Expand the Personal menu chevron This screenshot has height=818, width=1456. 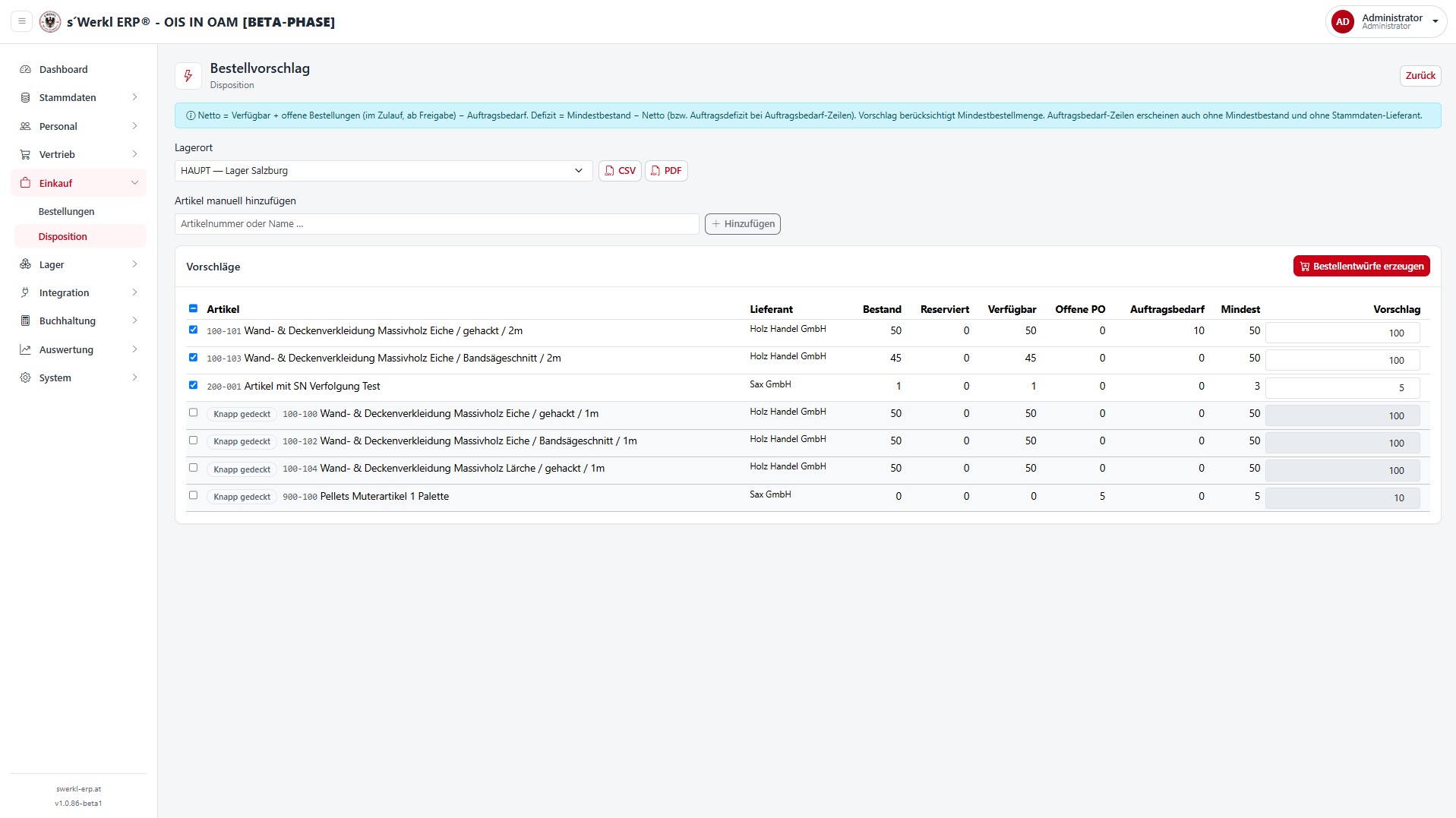point(134,126)
